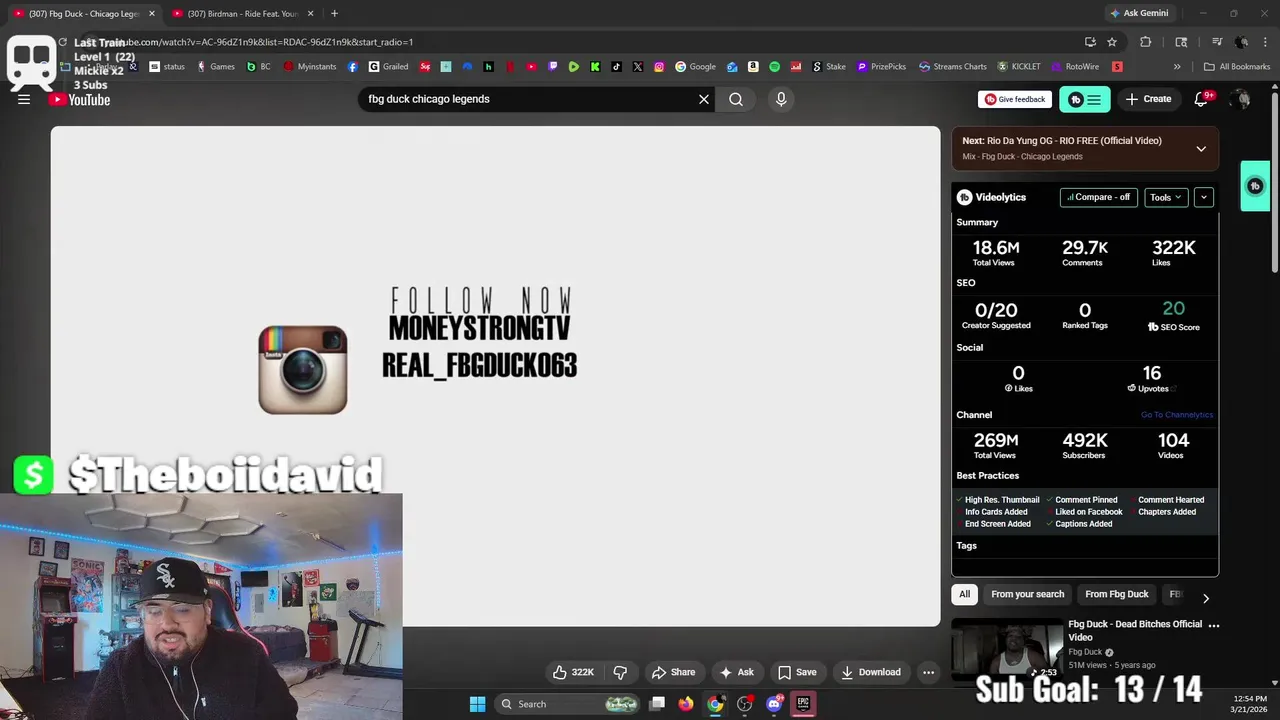Dislike the video with thumbs down
The width and height of the screenshot is (1280, 720).
coord(620,672)
